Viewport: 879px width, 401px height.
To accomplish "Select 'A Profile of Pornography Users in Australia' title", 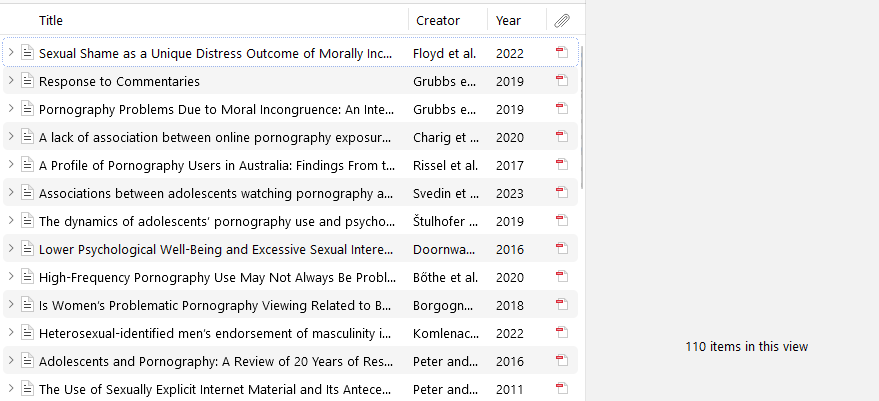I will click(x=217, y=165).
